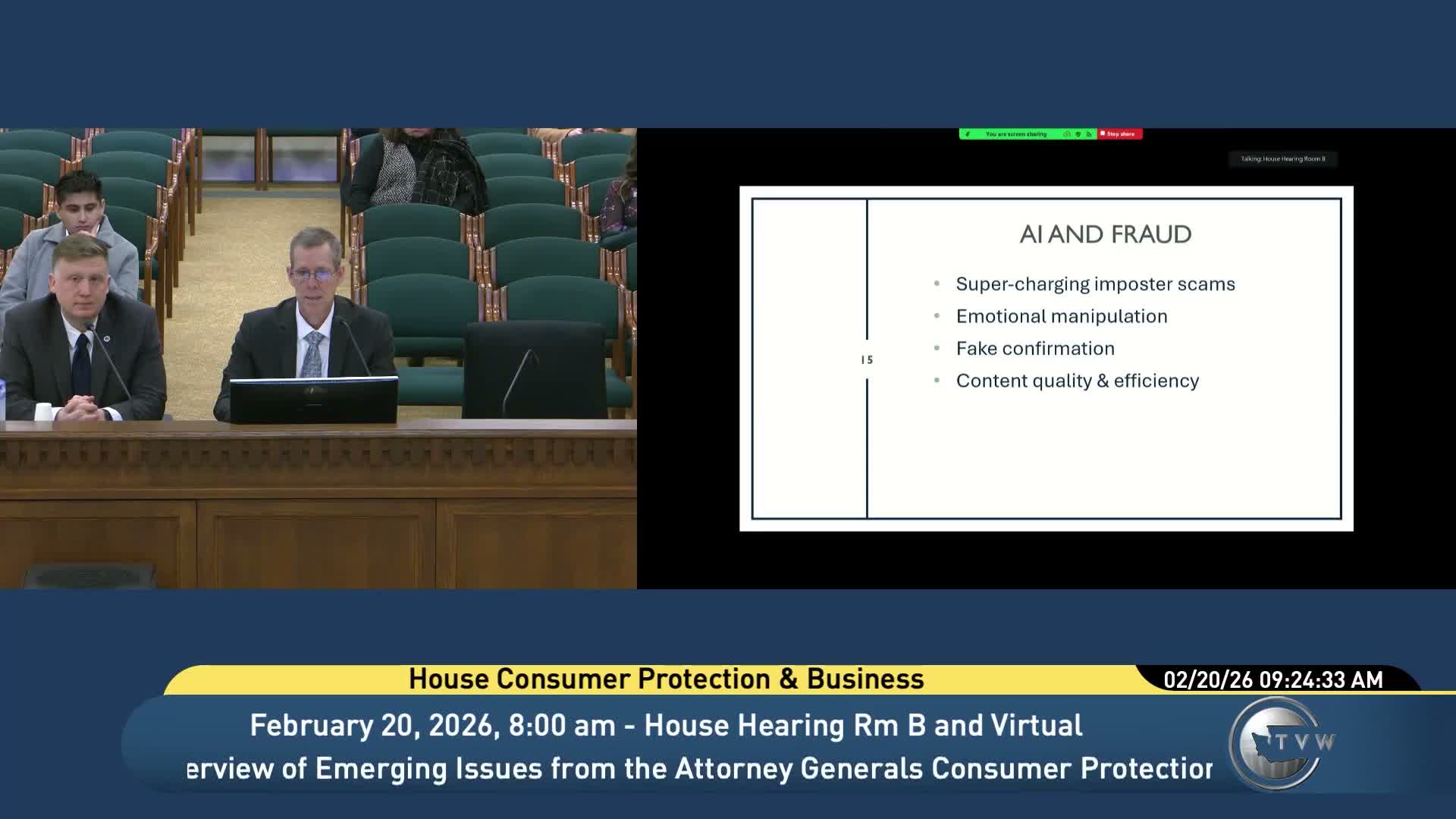
Task: Click the 'Talking: House Hearing Room B' indicator
Action: 1282,158
